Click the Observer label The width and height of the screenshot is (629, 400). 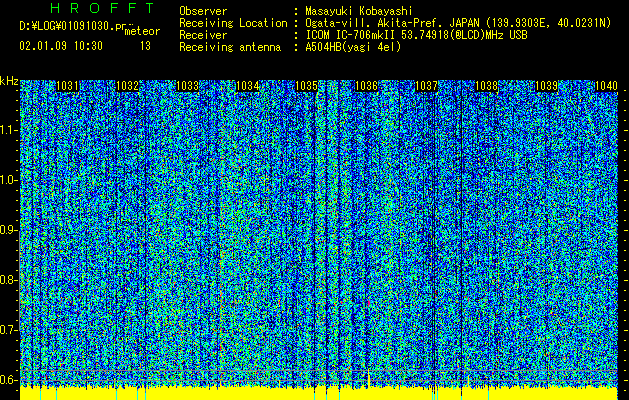click(203, 11)
